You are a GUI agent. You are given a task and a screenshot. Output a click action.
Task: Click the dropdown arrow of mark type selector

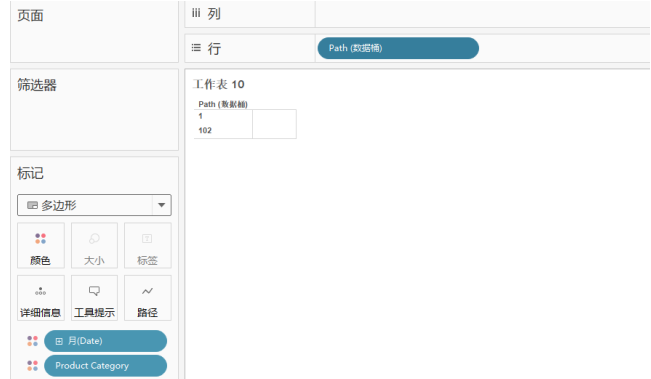click(x=162, y=205)
